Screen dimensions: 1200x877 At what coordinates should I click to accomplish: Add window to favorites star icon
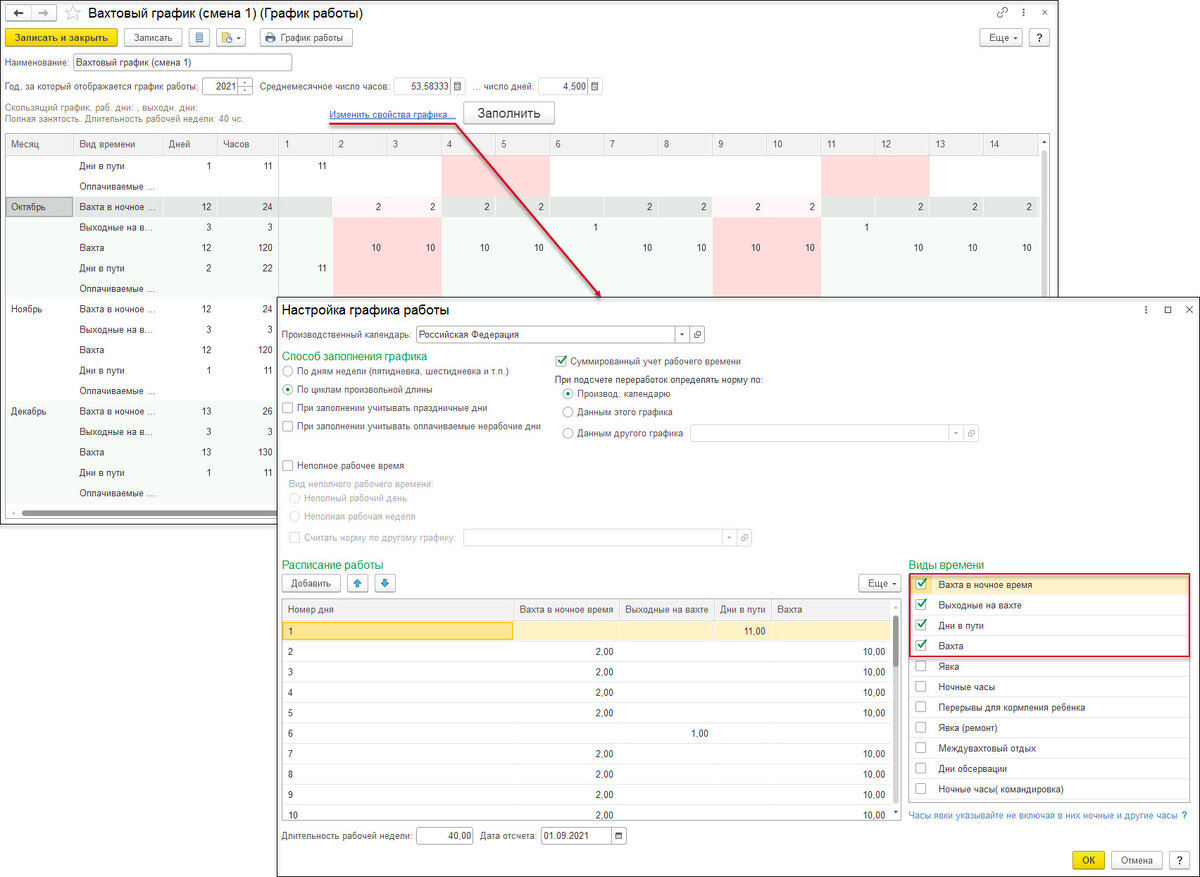pyautogui.click(x=70, y=14)
